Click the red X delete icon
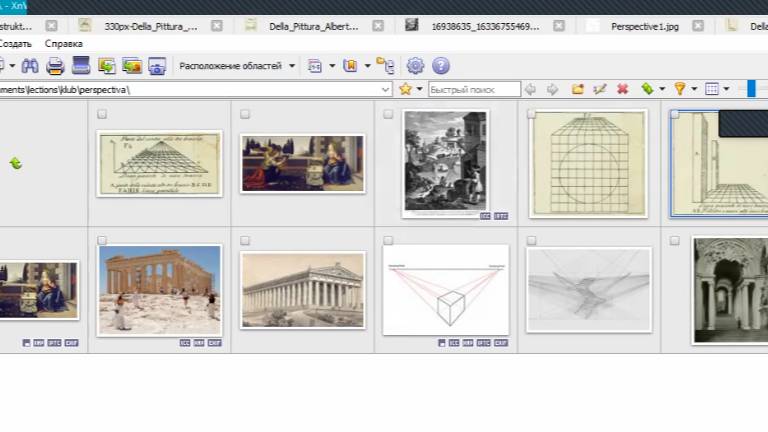Viewport: 768px width, 432px height. coord(623,89)
